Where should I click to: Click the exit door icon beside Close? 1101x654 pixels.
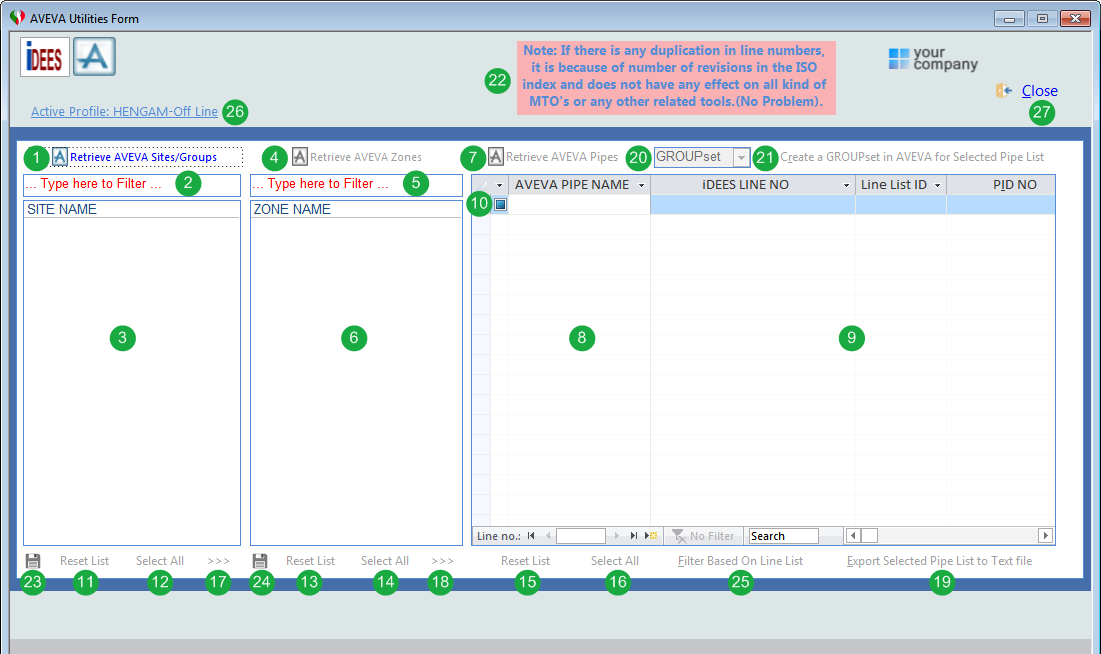(x=1004, y=91)
